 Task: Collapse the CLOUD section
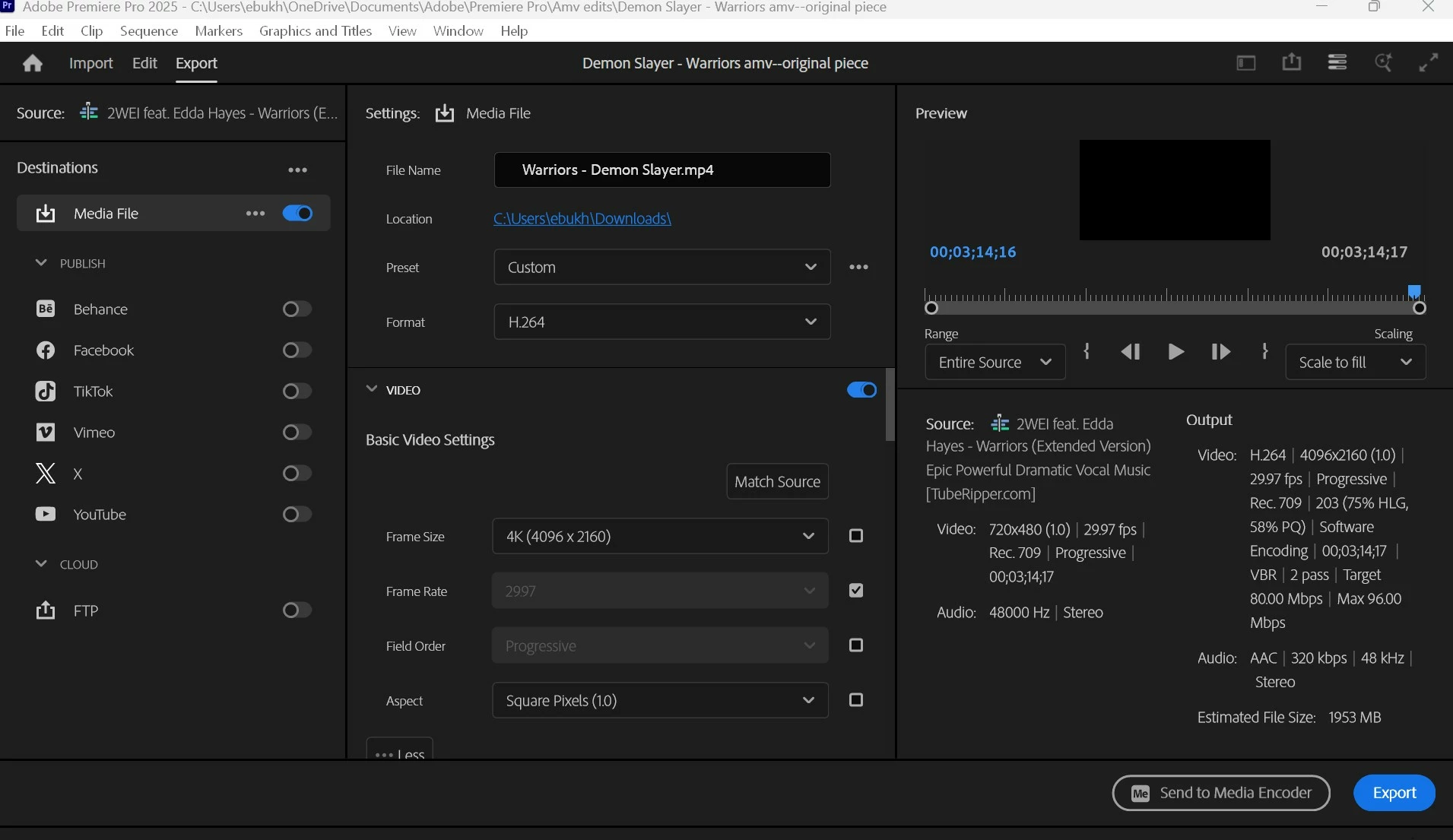[x=41, y=564]
